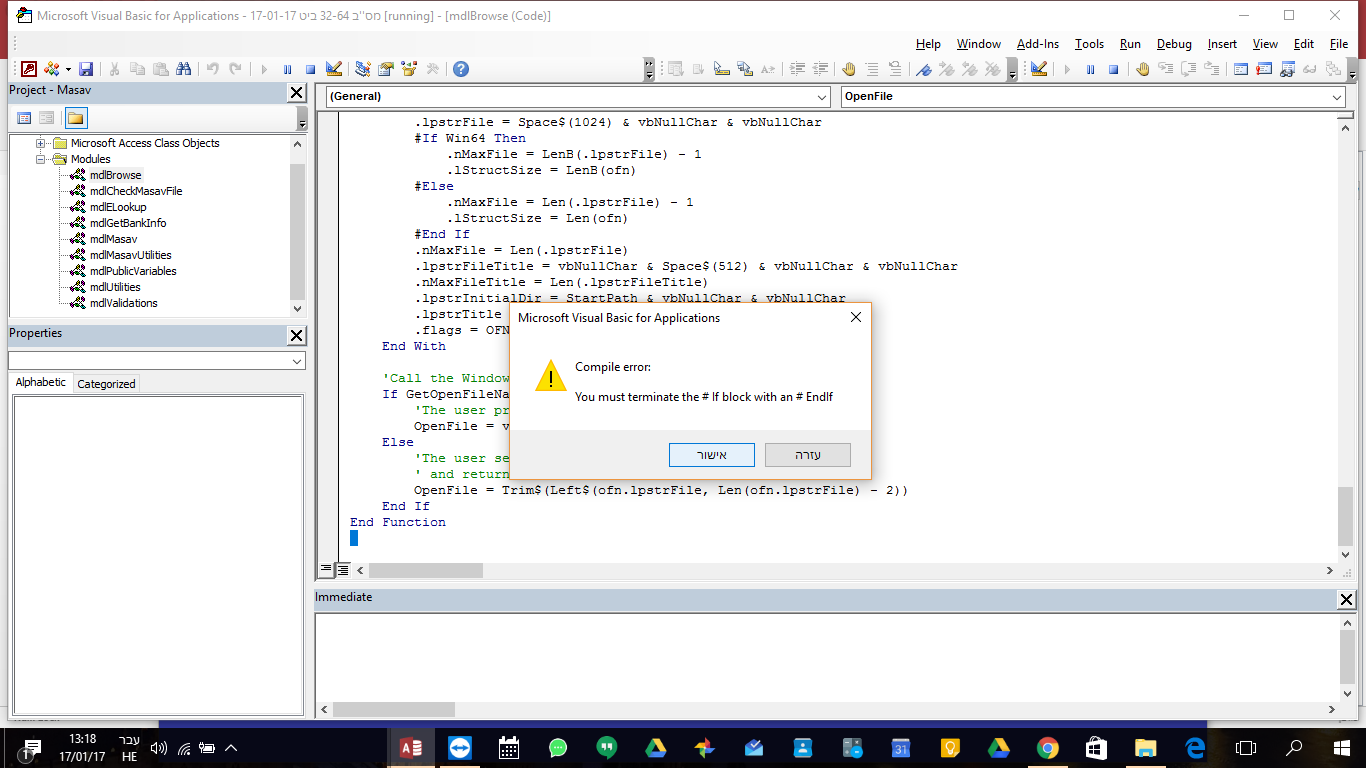Screen dimensions: 1366x768
Task: Switch to the Alphabetic properties tab
Action: pos(41,383)
